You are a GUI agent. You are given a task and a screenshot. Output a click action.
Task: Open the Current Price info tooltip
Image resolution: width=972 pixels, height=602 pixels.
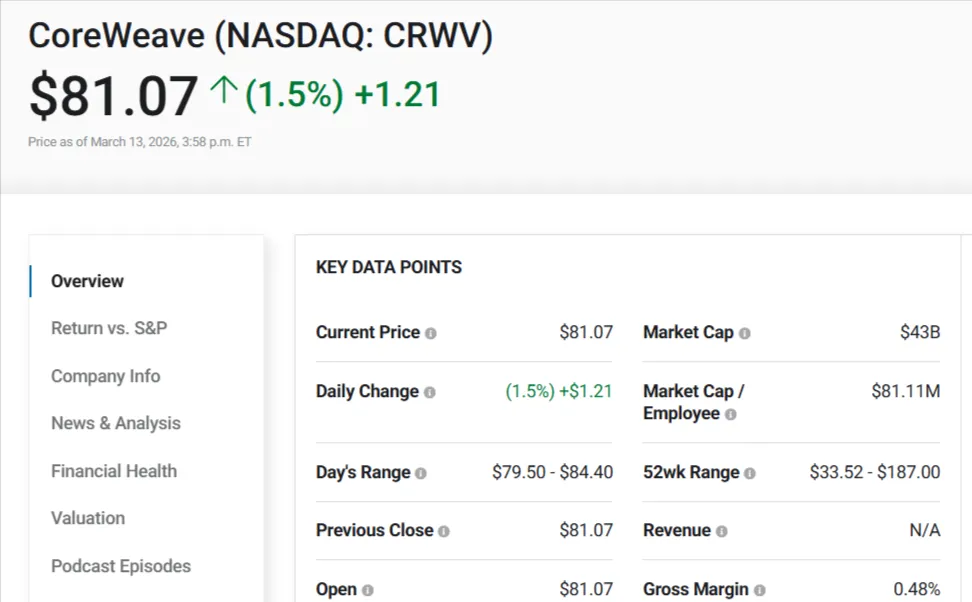point(432,332)
